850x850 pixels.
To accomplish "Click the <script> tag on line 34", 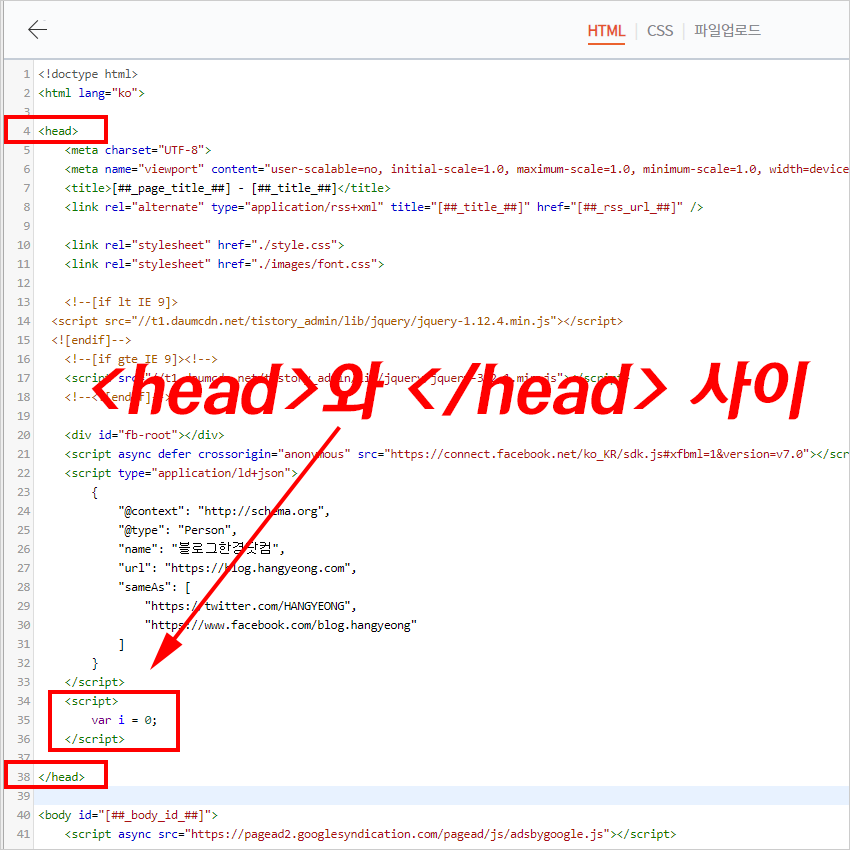I will 91,700.
